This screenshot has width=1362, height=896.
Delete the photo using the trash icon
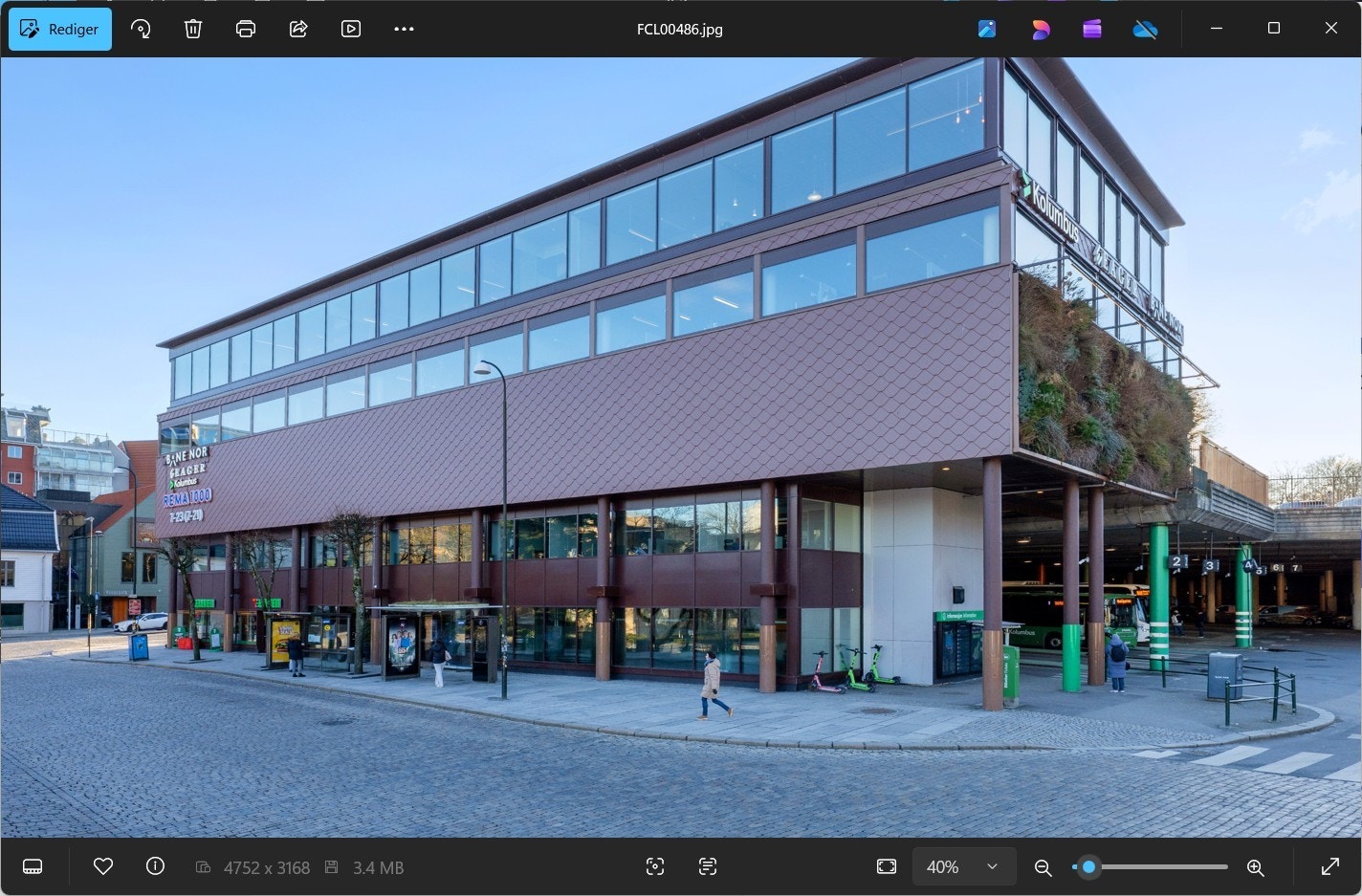(193, 29)
